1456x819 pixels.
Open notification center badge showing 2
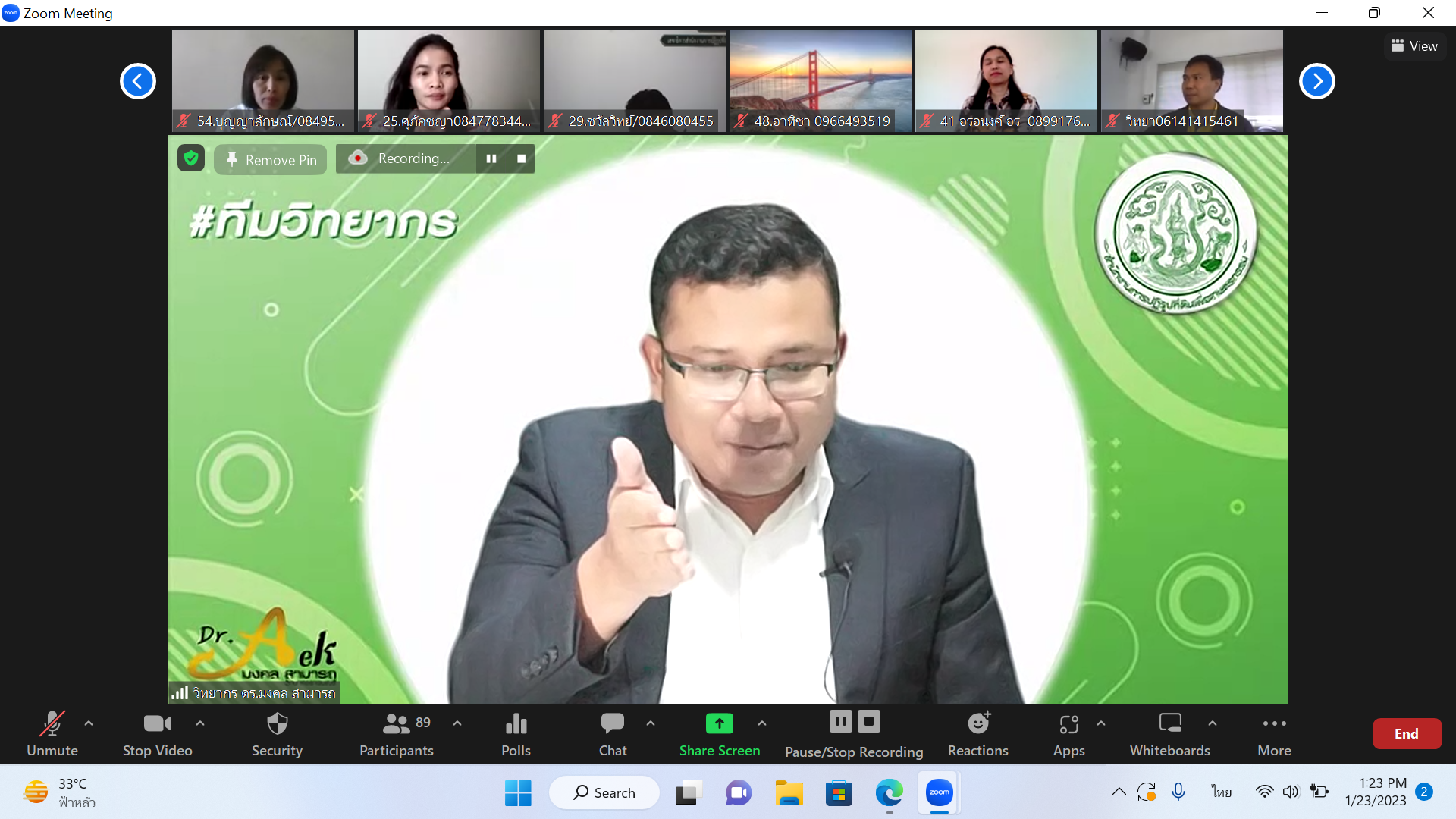point(1424,792)
